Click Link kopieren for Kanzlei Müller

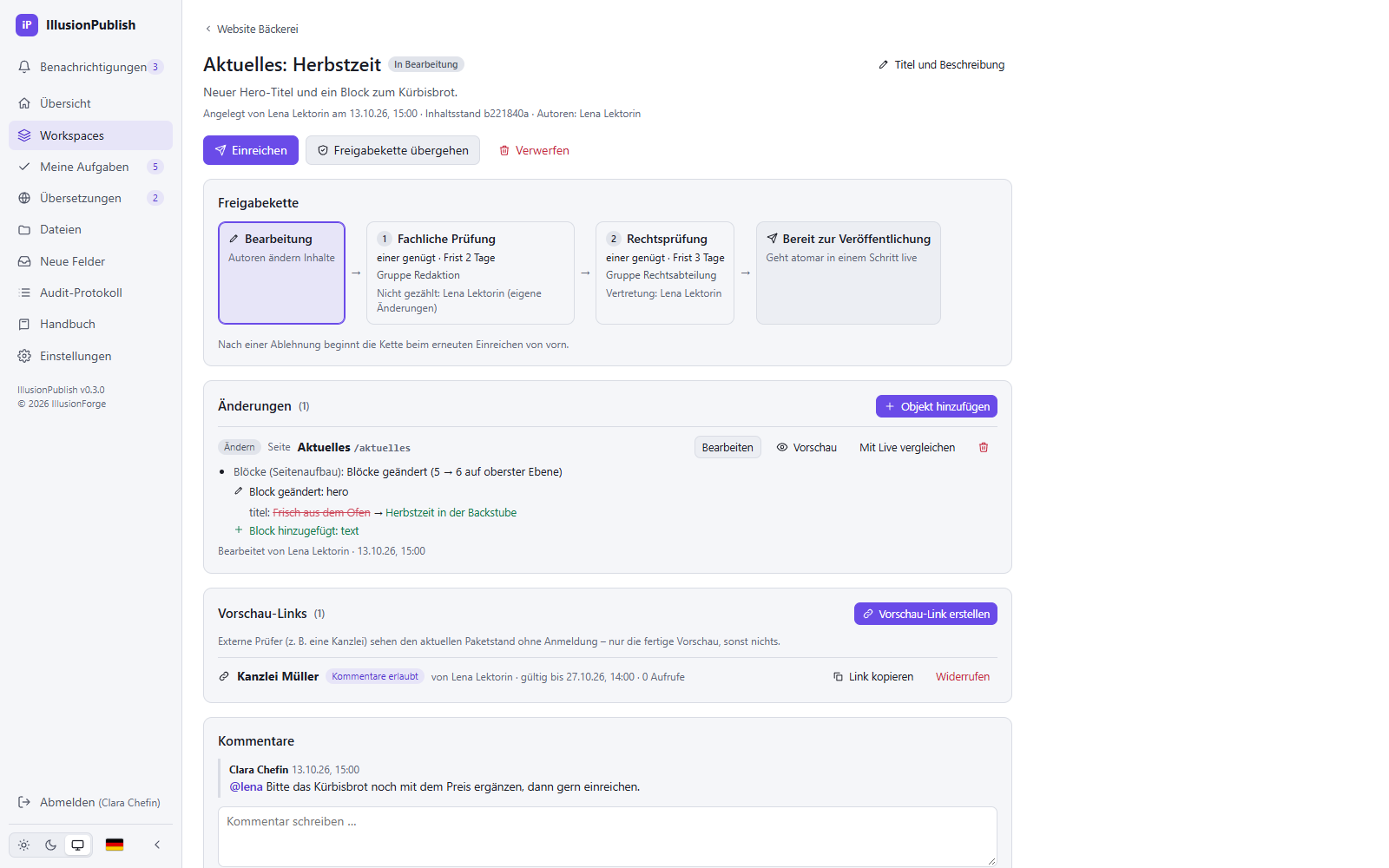(873, 676)
